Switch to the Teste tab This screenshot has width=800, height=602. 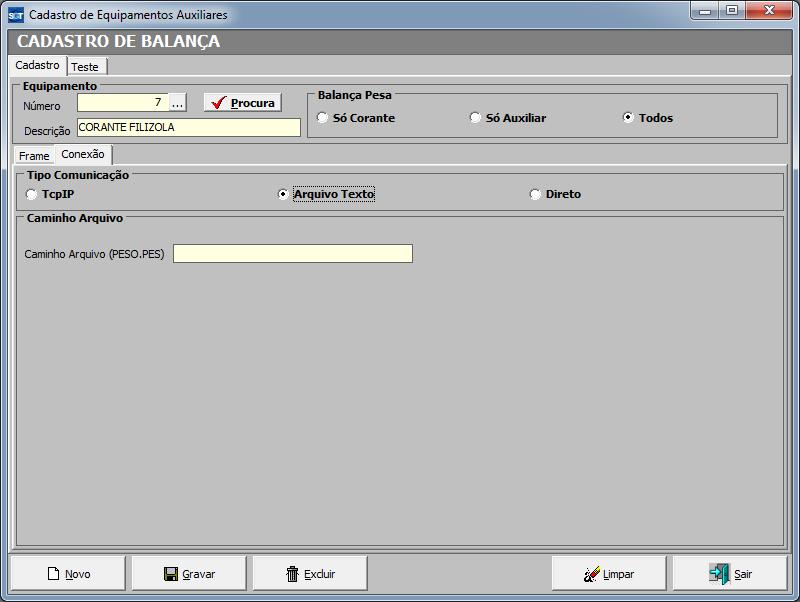pos(85,67)
